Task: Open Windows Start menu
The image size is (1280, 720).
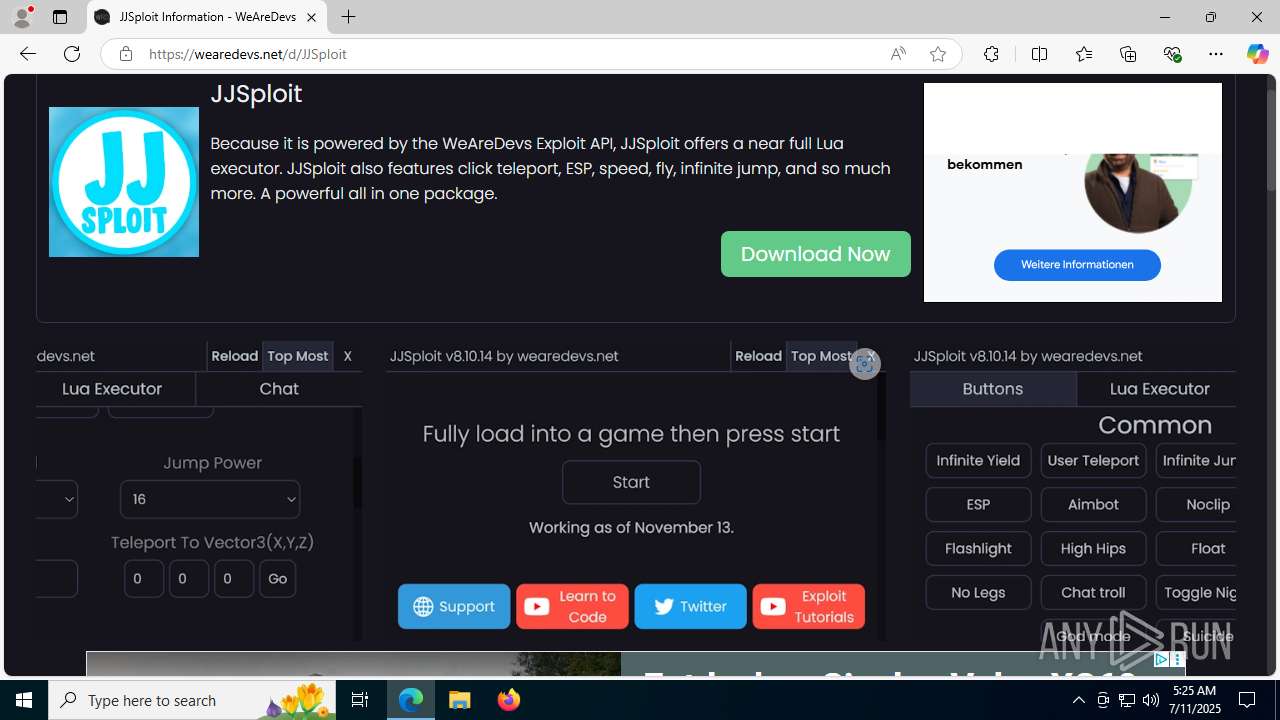Action: 24,700
